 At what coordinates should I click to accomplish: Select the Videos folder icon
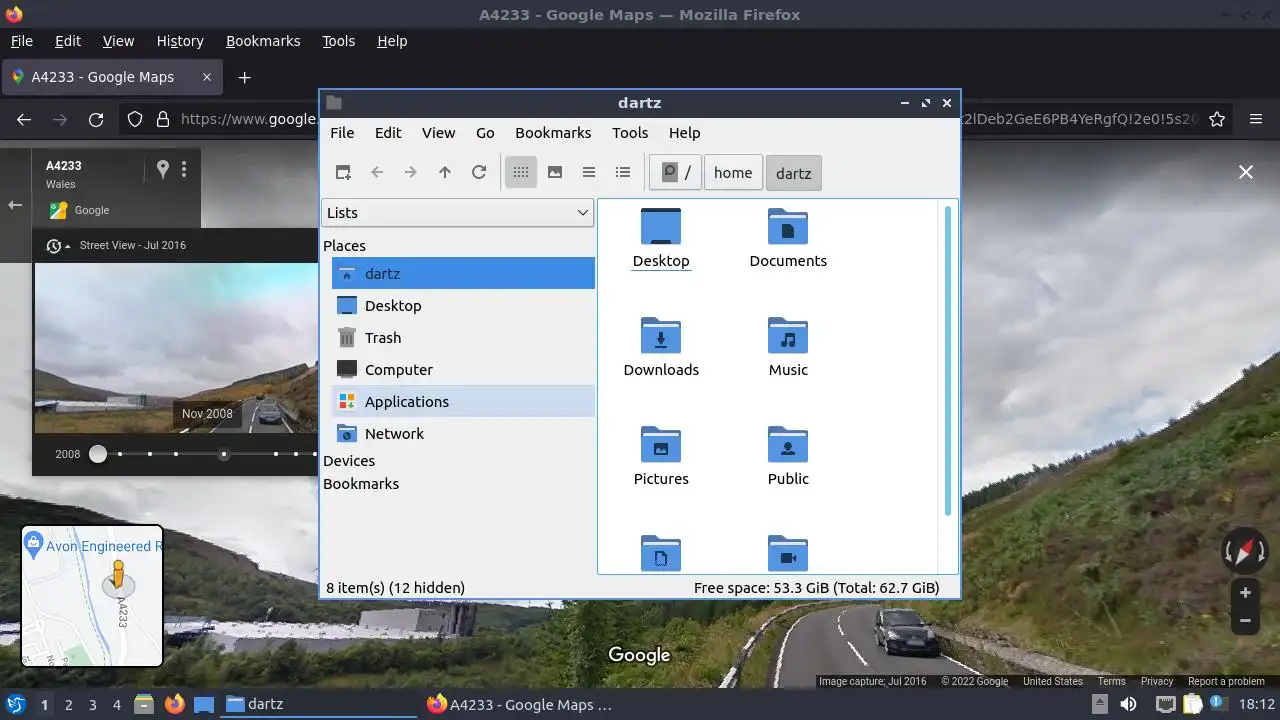tap(788, 553)
